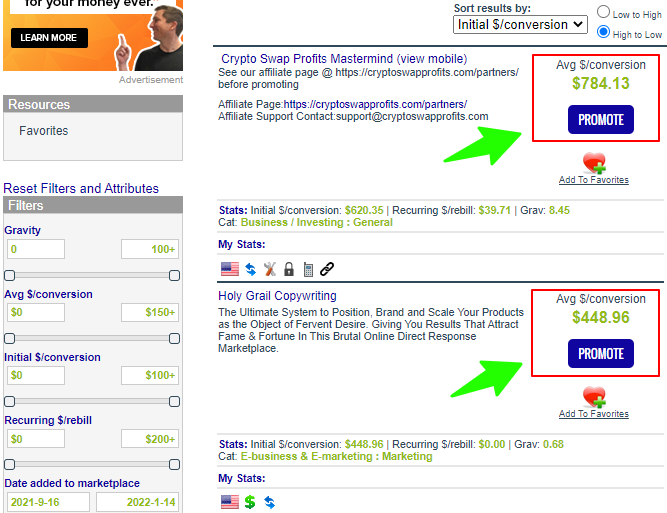The height and width of the screenshot is (513, 667).
Task: Open Favorites under Resources
Action: [43, 131]
